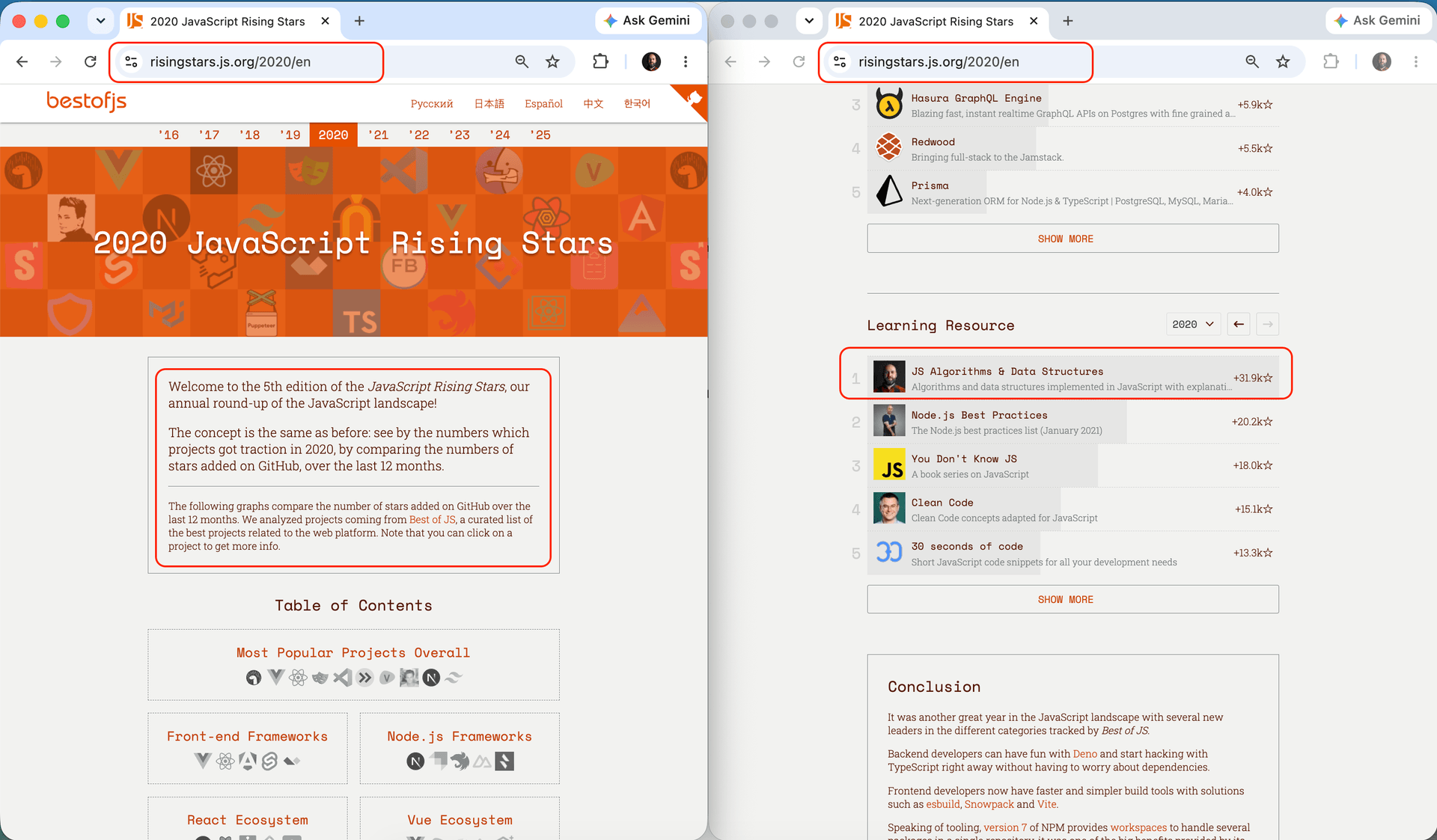The image size is (1437, 840).
Task: Ask Gemini in the left window
Action: tap(648, 21)
